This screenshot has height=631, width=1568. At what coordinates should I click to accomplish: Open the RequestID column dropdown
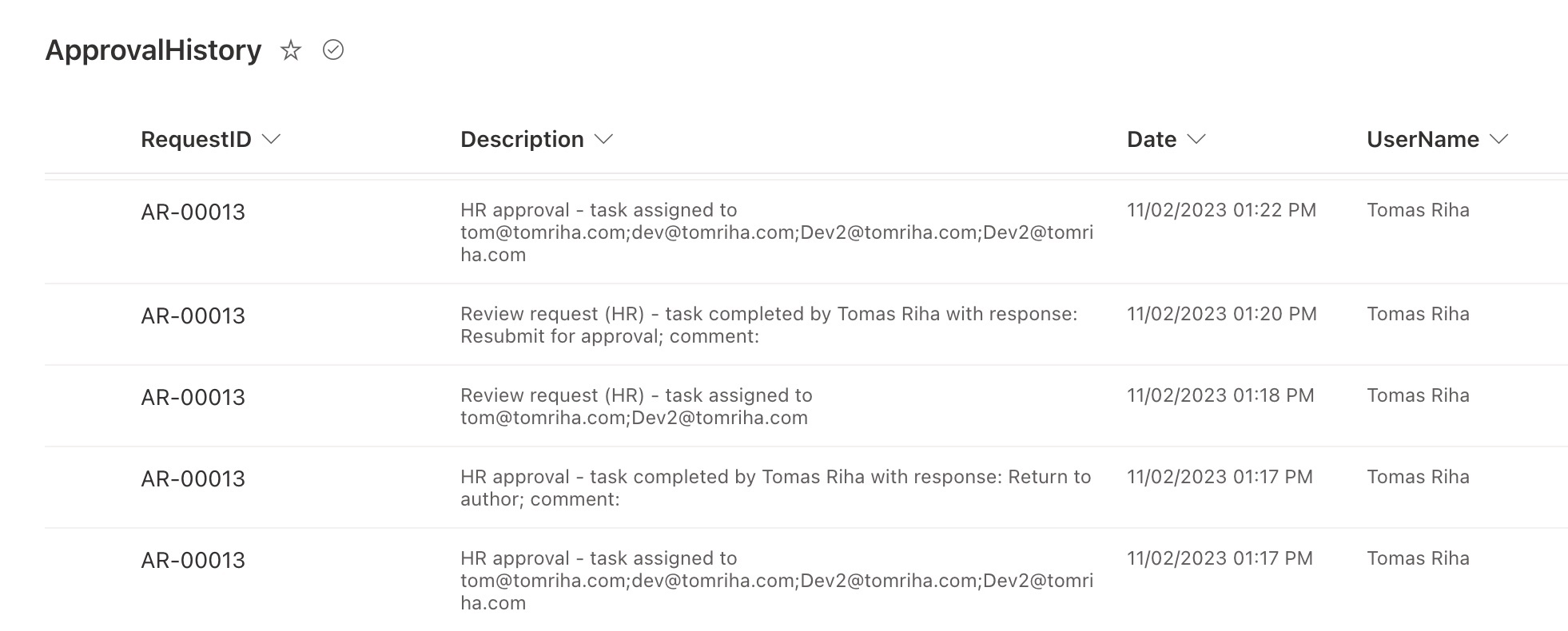pos(270,139)
